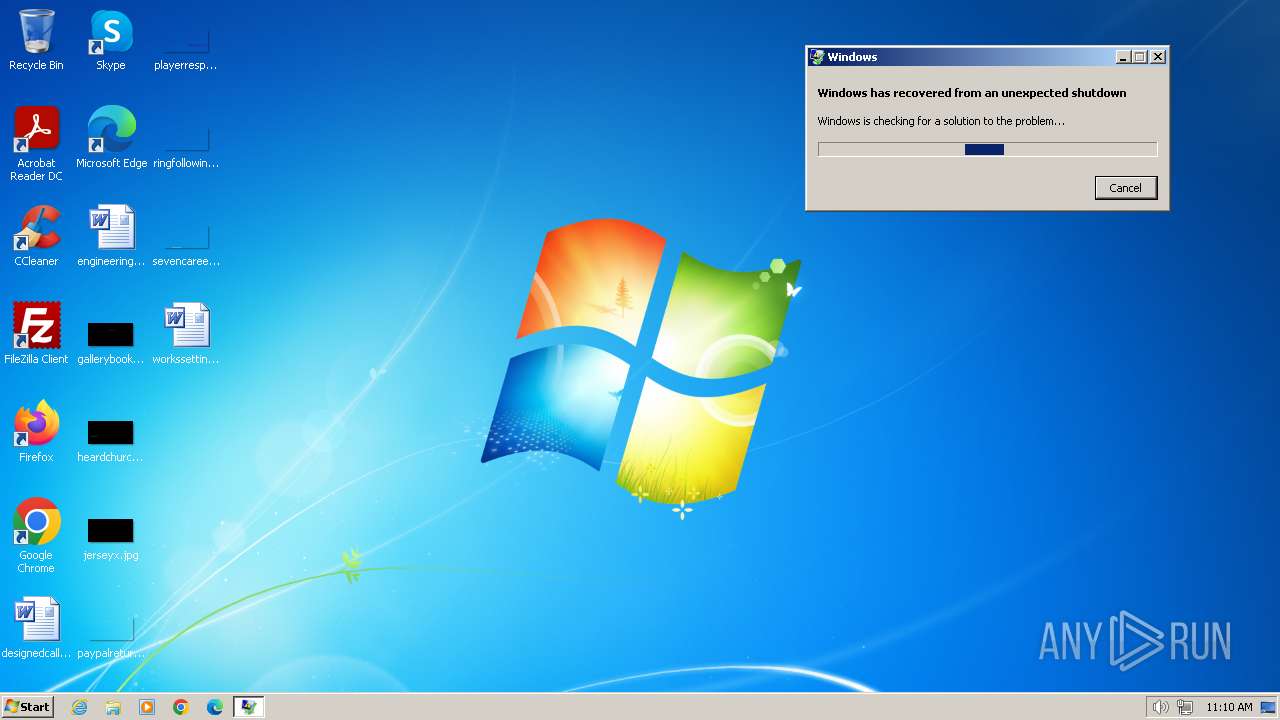Open the volume control tray icon
The image size is (1280, 720).
(1160, 707)
